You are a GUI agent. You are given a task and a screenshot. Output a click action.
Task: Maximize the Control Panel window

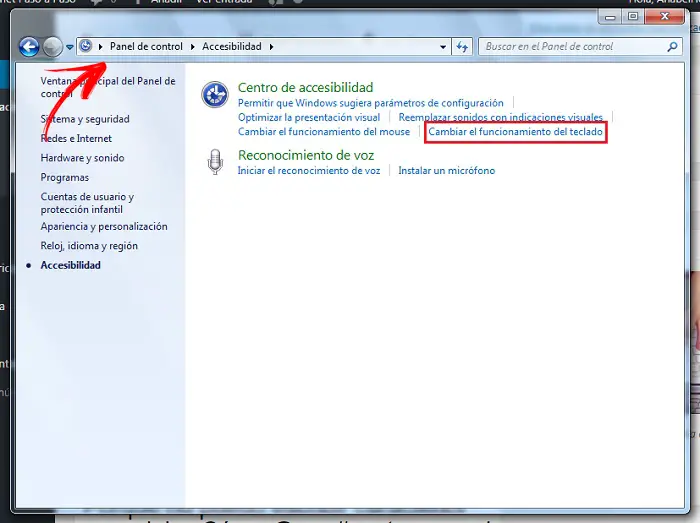(633, 17)
